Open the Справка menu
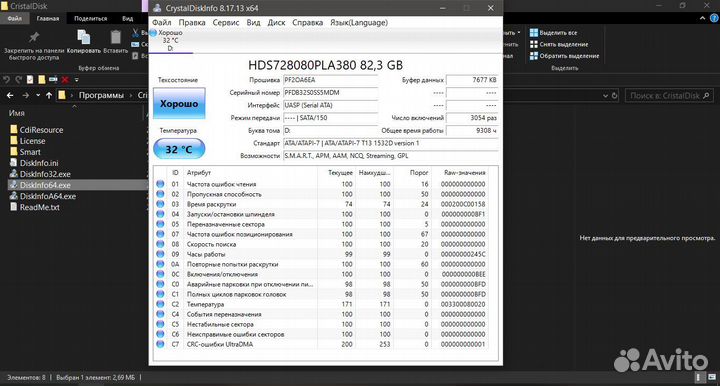The width and height of the screenshot is (720, 386). (x=307, y=22)
